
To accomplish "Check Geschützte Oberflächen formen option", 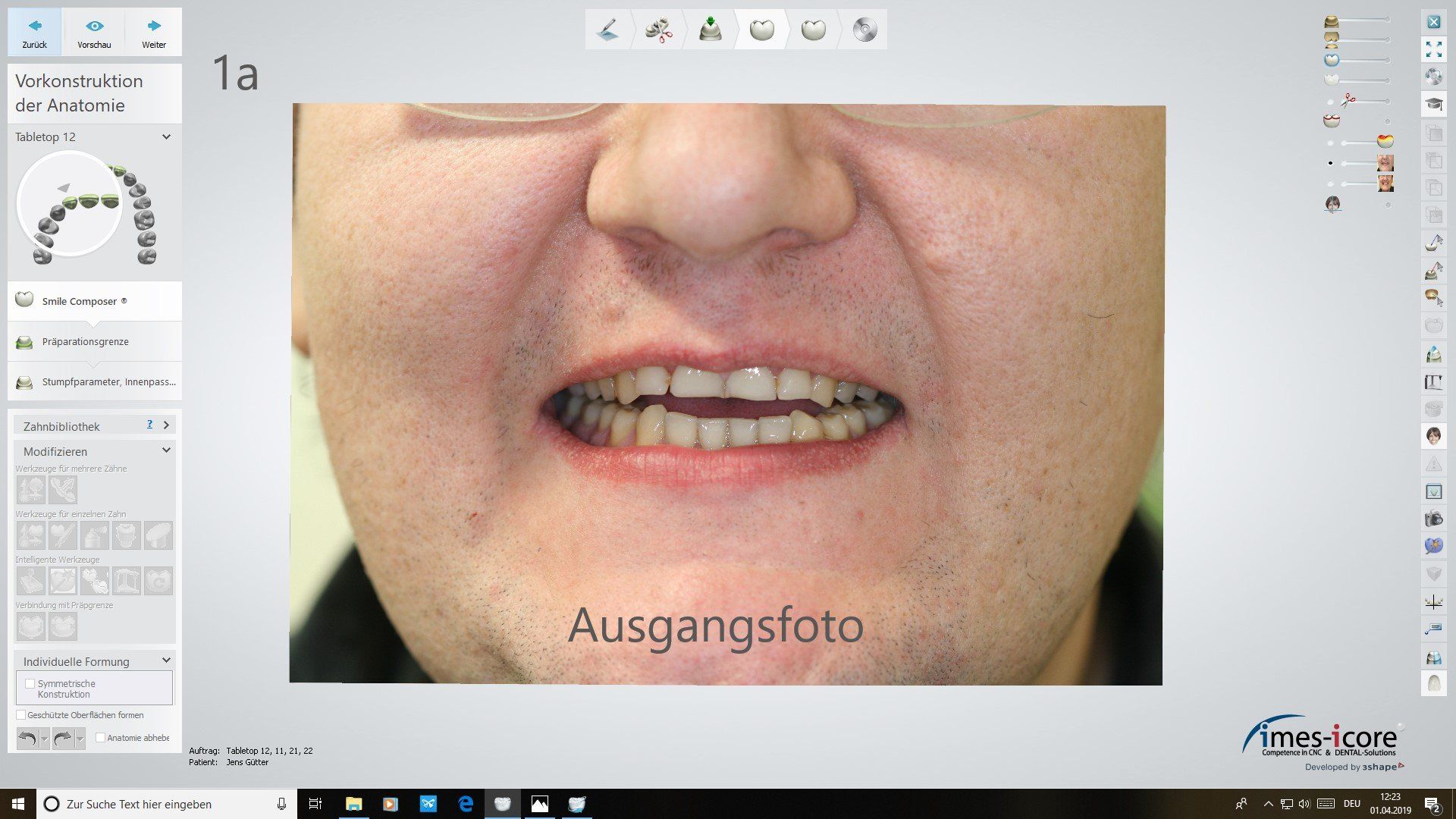I will click(21, 715).
